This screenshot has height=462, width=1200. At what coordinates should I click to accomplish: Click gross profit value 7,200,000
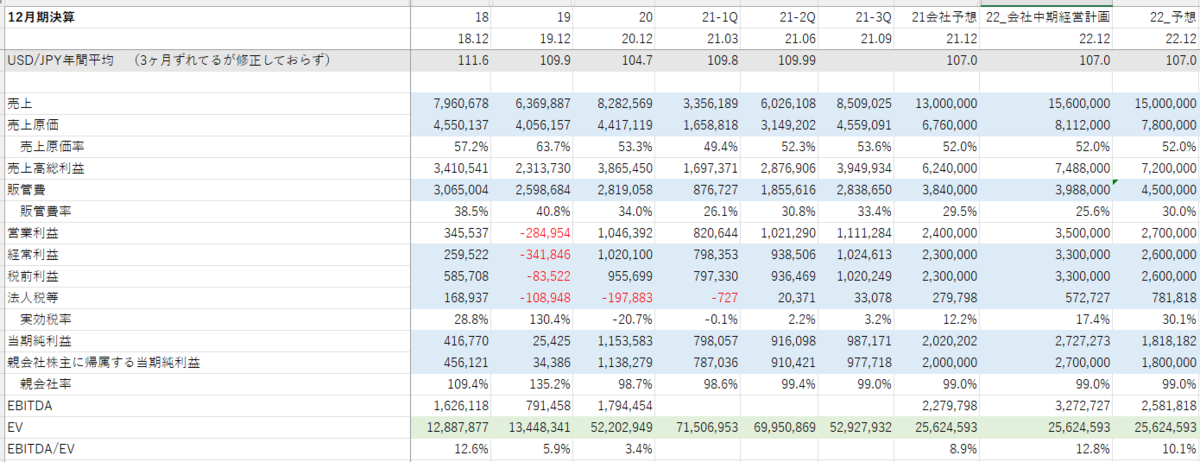(1168, 168)
